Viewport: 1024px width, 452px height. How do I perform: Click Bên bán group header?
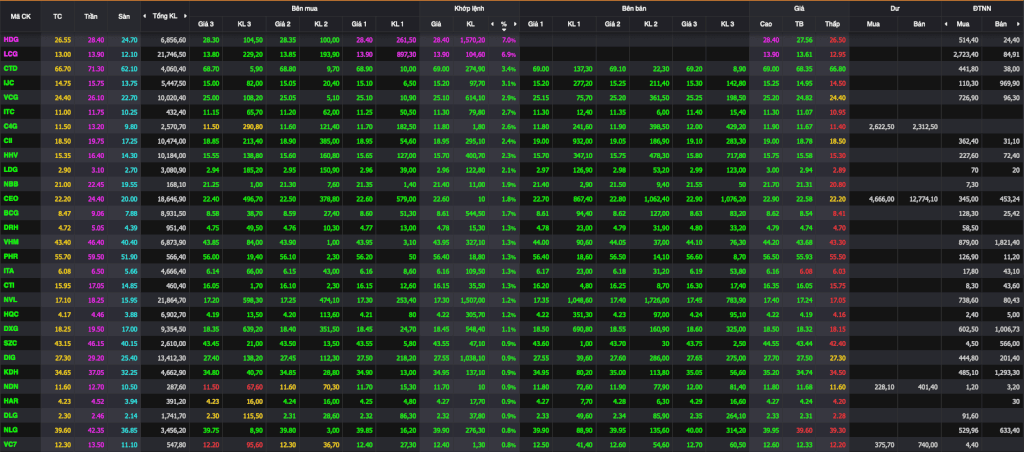[634, 8]
